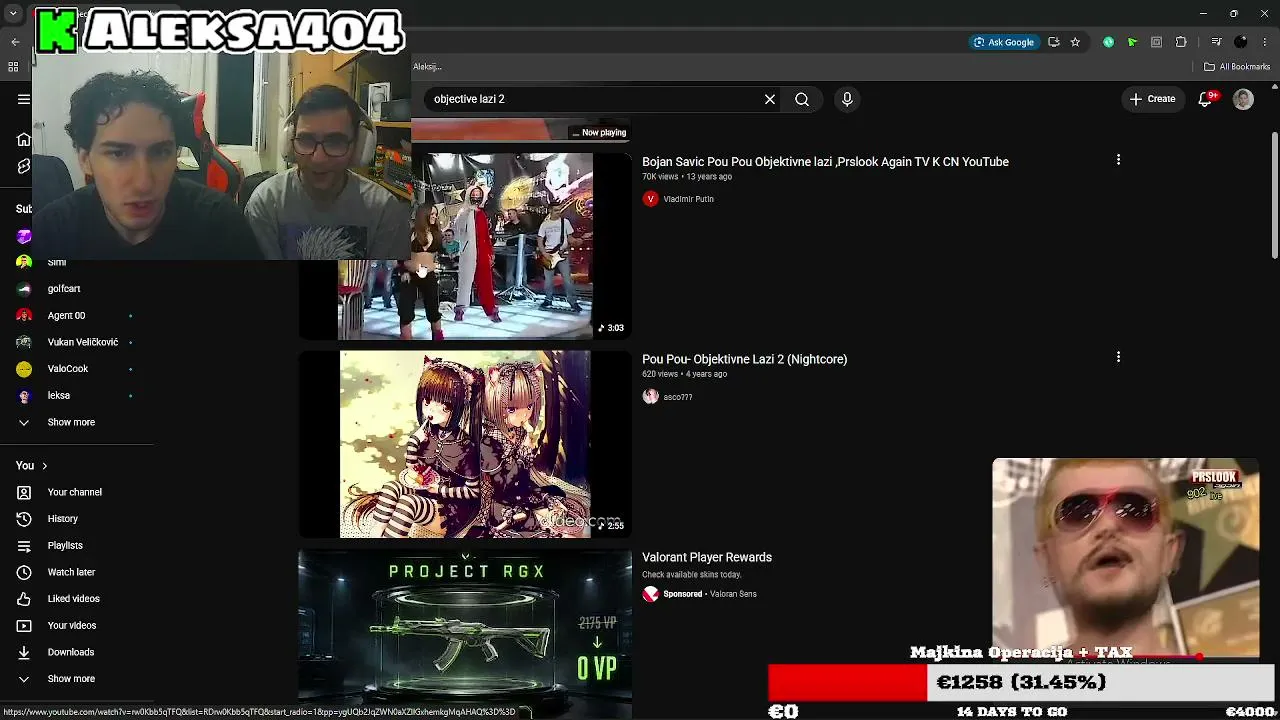Open Chrome's three-dot menu

pos(1265,42)
